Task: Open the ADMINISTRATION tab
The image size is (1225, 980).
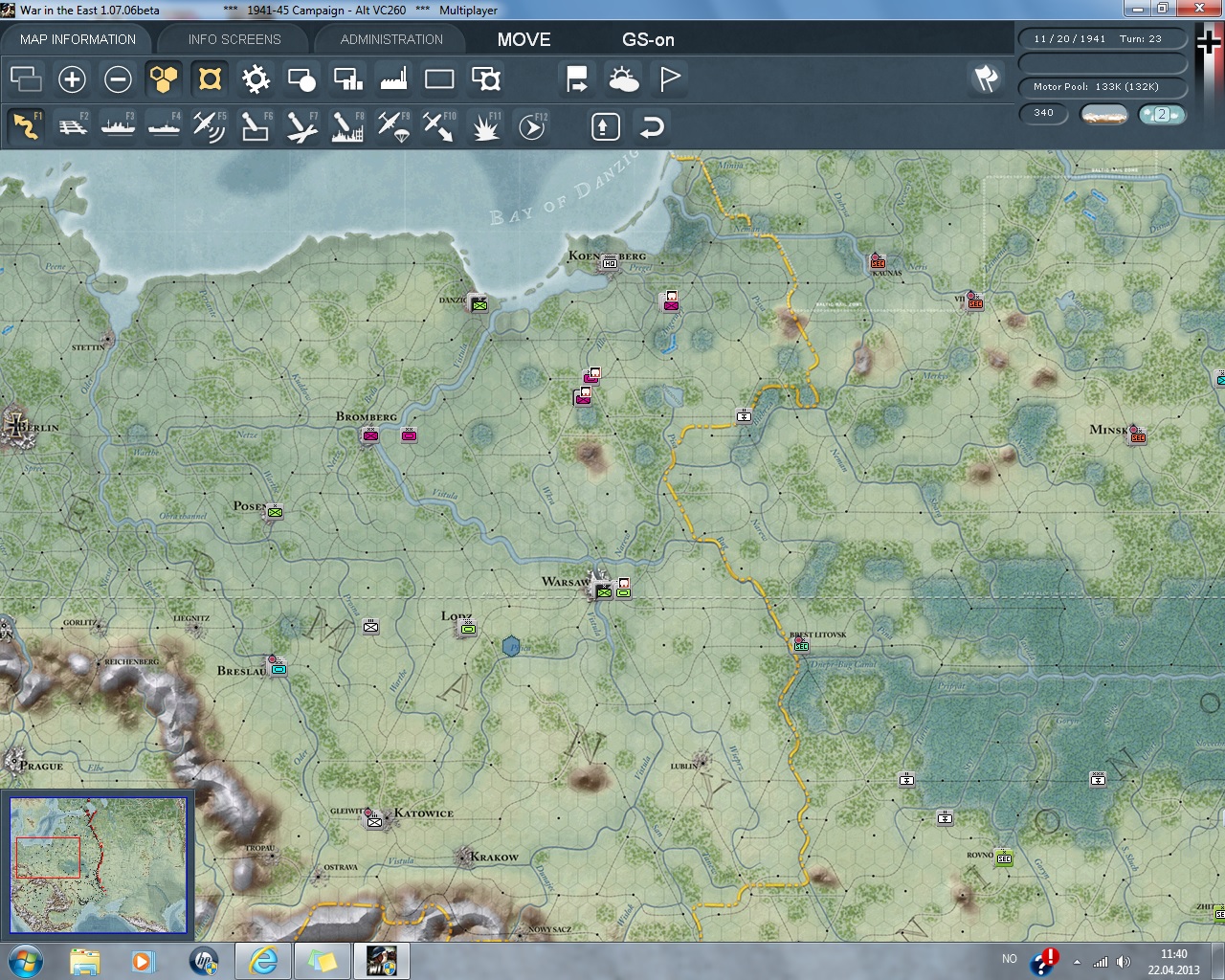Action: pos(391,39)
